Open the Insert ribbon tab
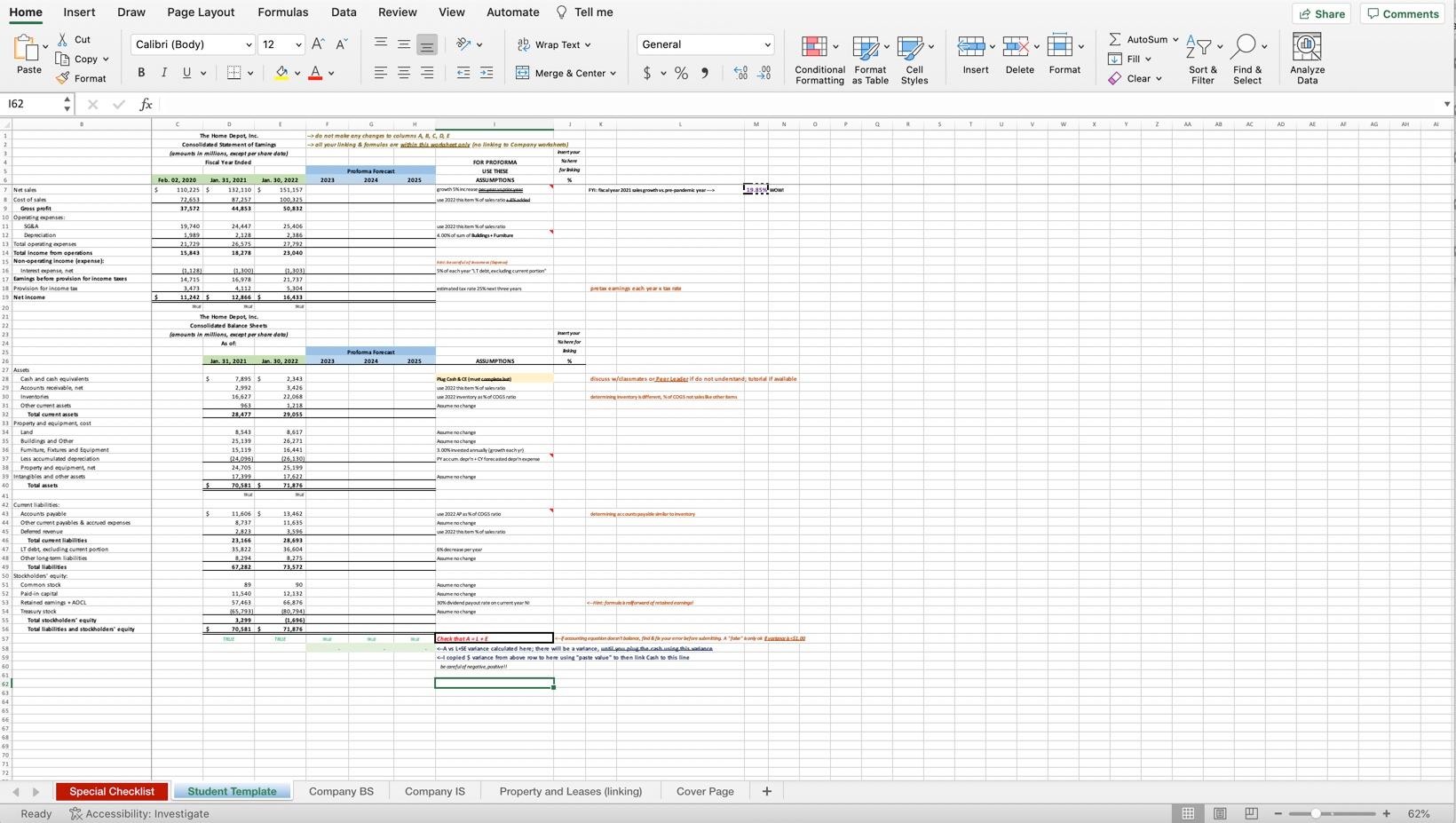This screenshot has height=823, width=1456. tap(79, 12)
